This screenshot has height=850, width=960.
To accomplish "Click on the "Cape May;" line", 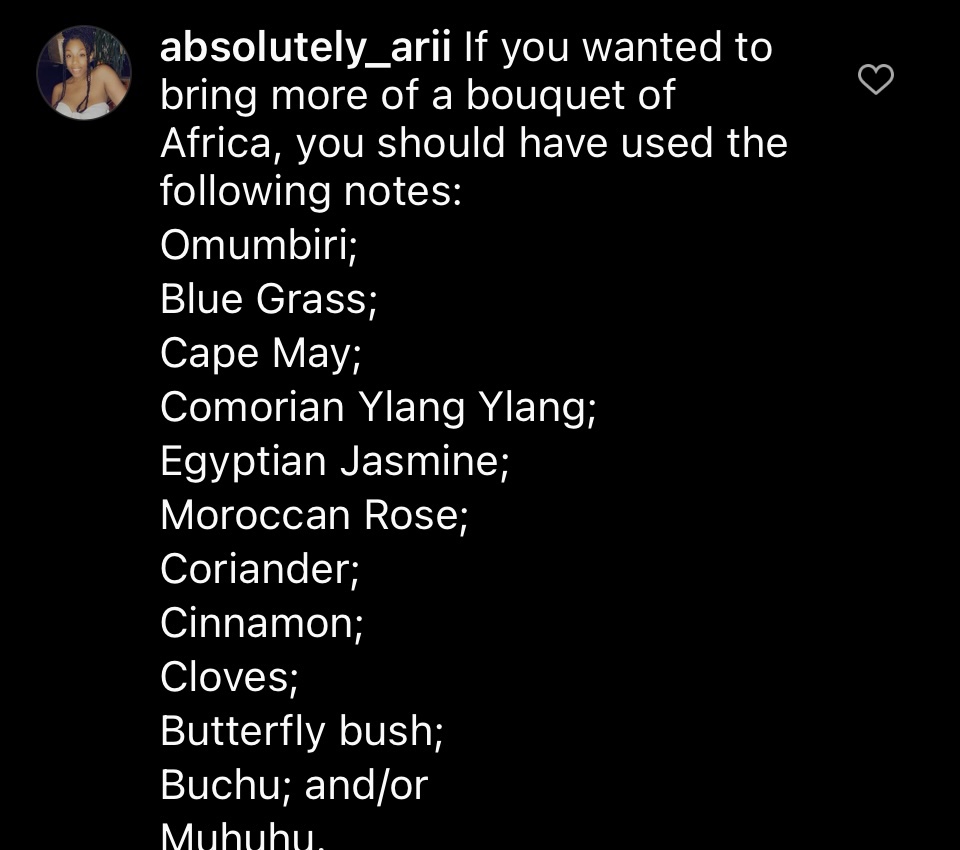I will click(x=260, y=353).
